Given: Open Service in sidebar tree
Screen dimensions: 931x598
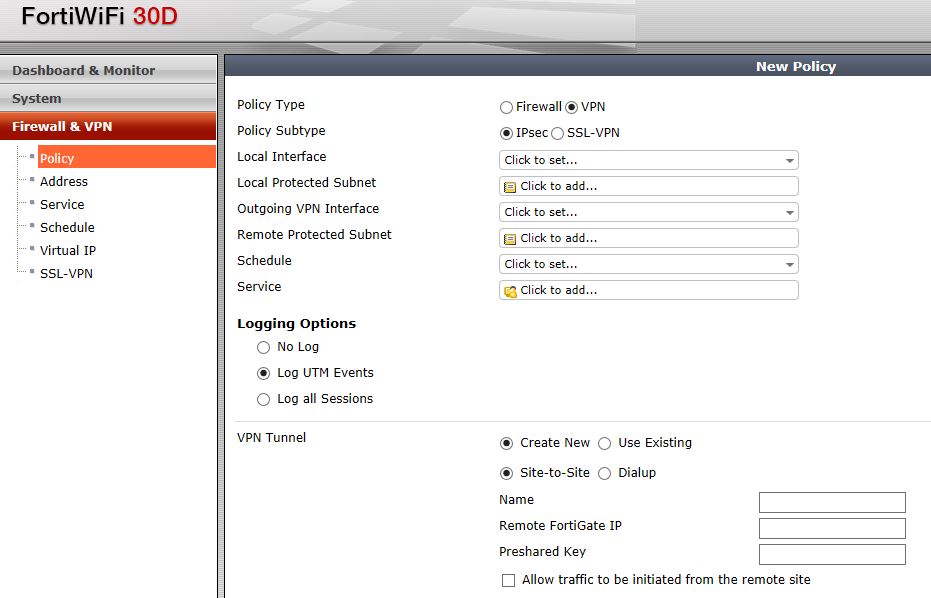Looking at the screenshot, I should click(62, 205).
